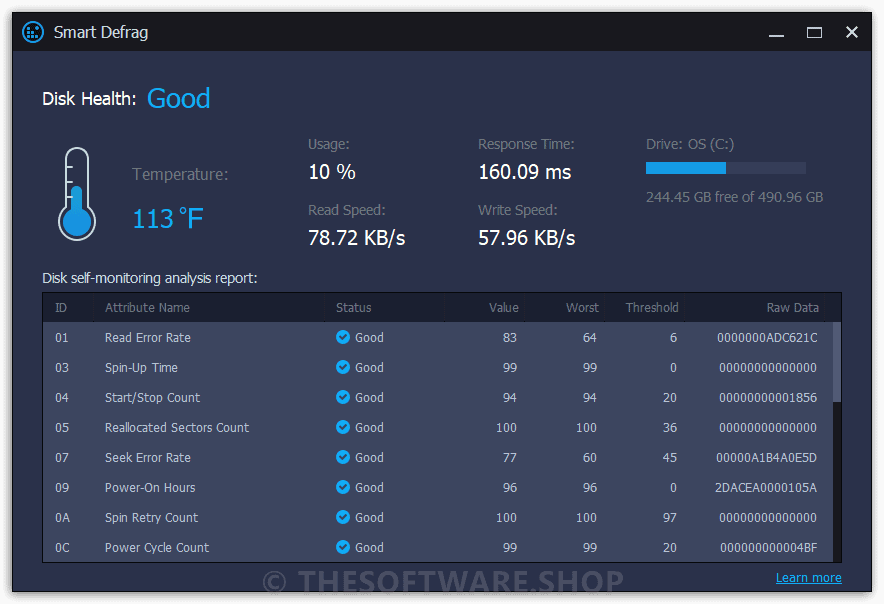Click the Value column header
This screenshot has width=884, height=604.
[x=503, y=307]
